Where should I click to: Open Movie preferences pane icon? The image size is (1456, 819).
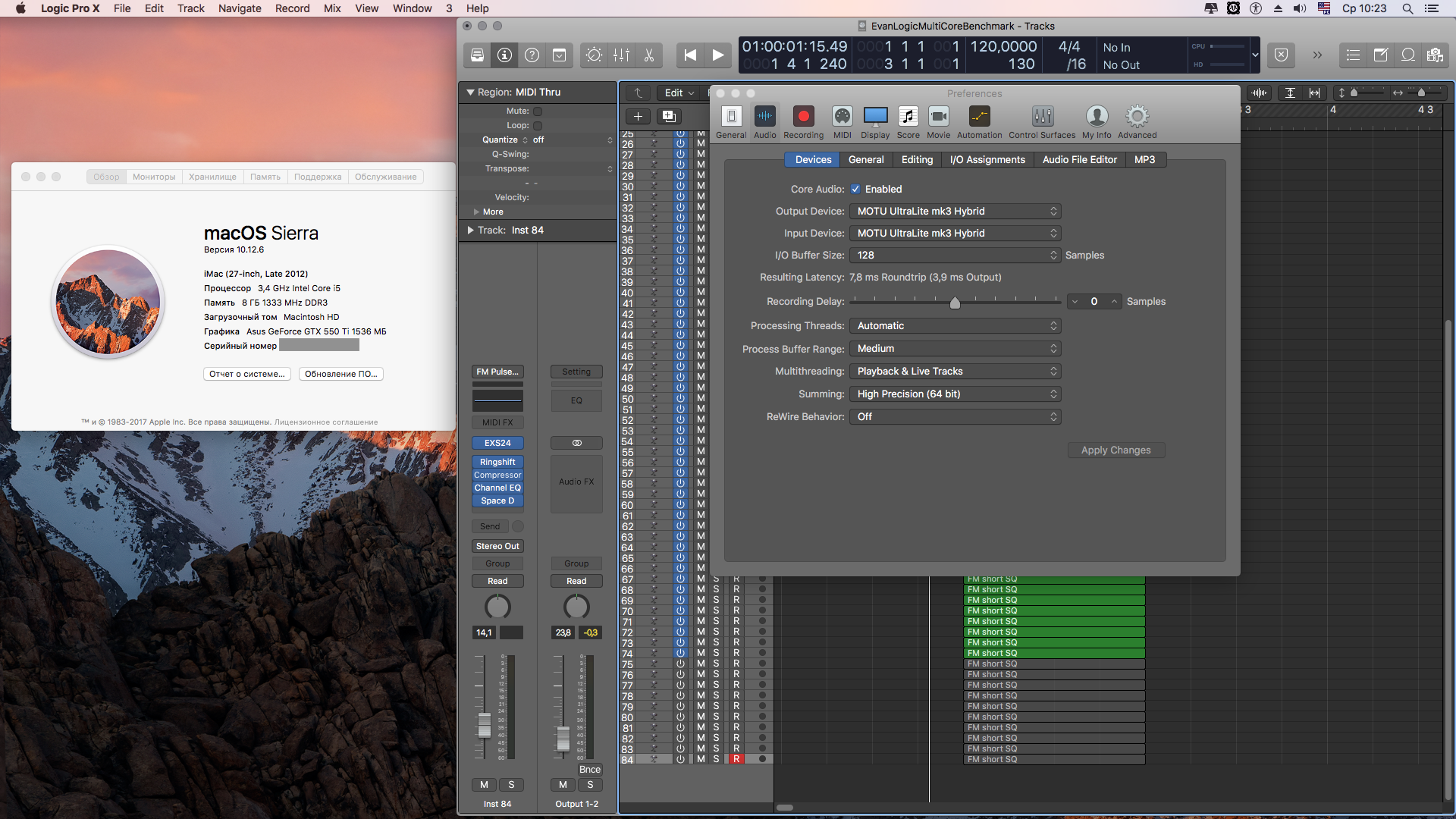[x=938, y=122]
